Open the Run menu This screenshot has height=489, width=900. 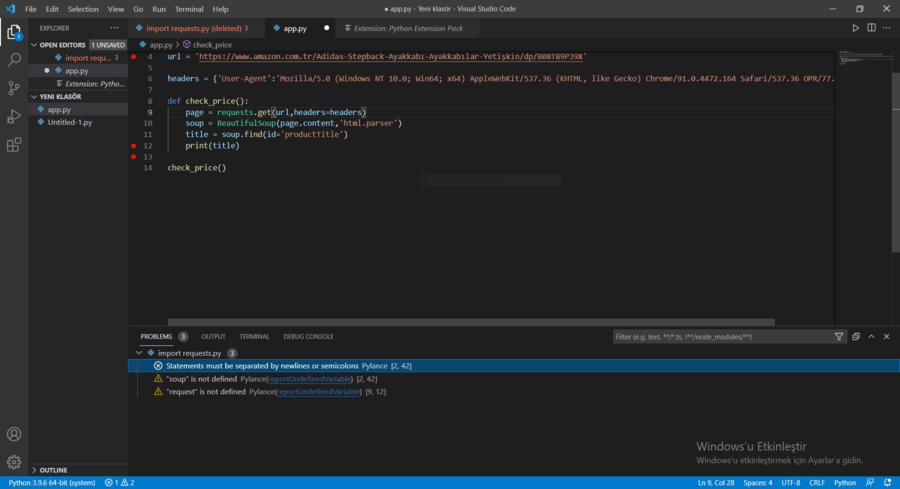159,9
